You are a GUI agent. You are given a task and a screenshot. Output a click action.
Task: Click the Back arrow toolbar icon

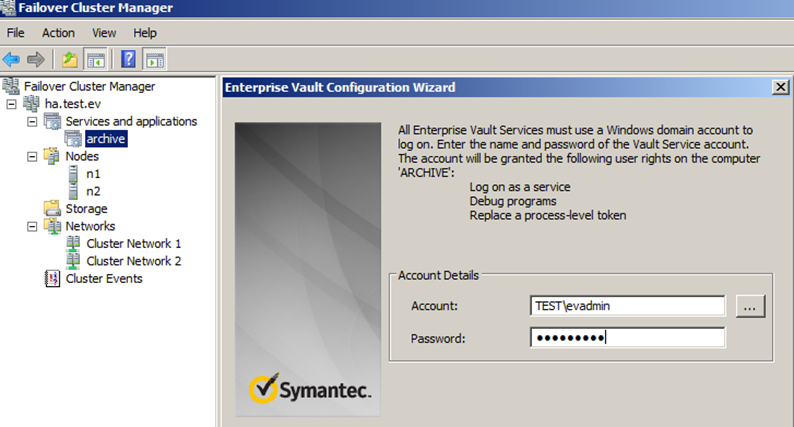(11, 59)
